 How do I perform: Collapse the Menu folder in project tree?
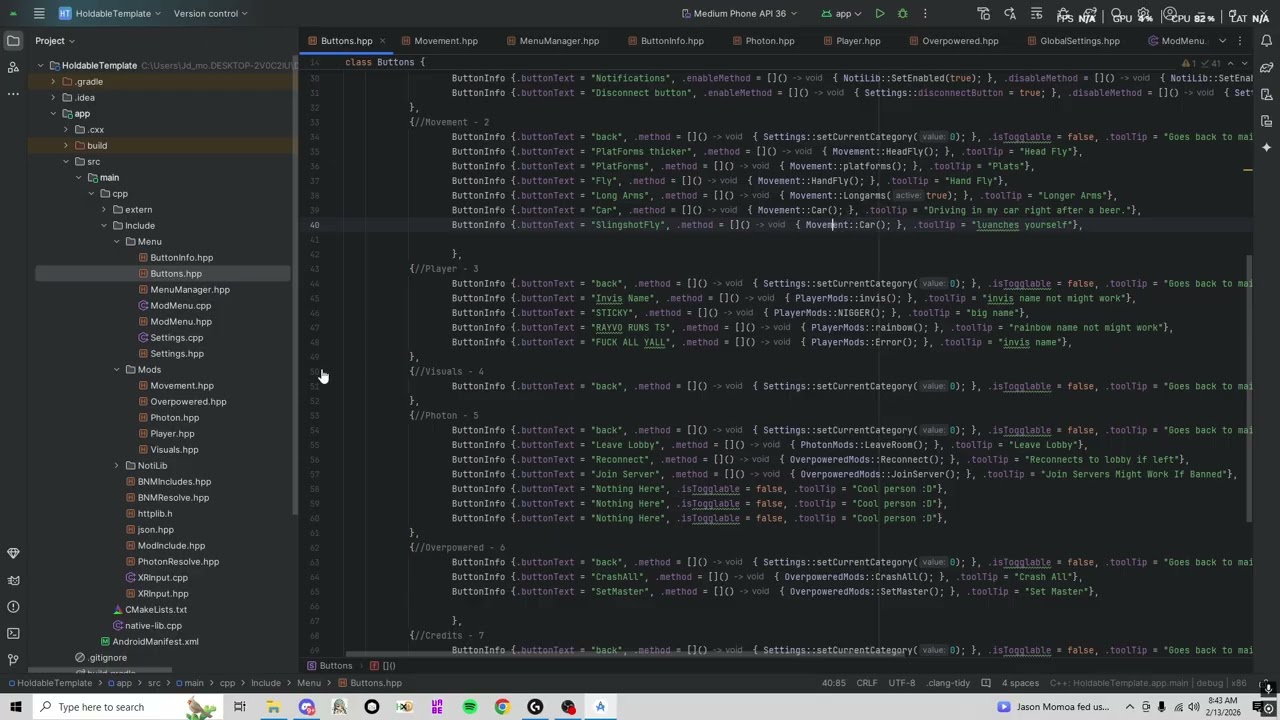[x=117, y=242]
